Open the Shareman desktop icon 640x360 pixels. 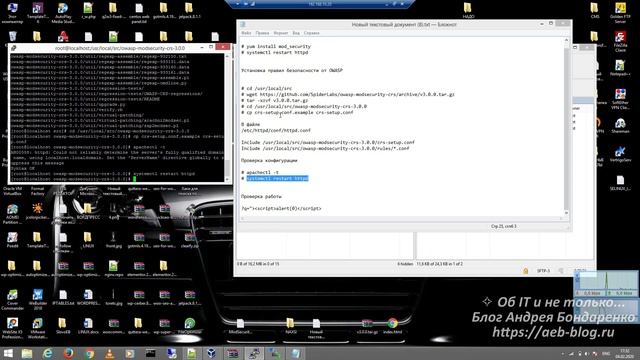tap(620, 125)
